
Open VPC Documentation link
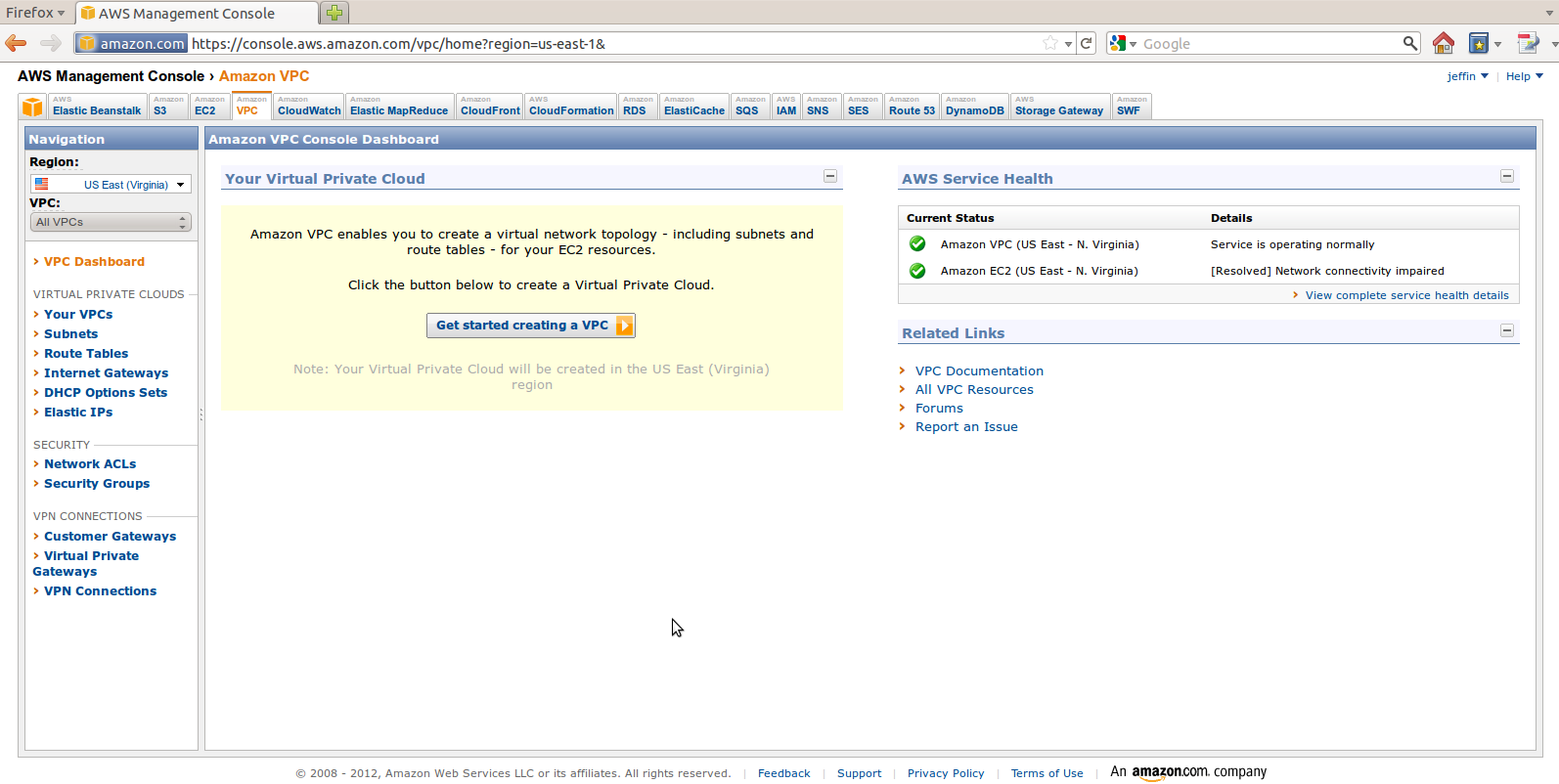979,371
